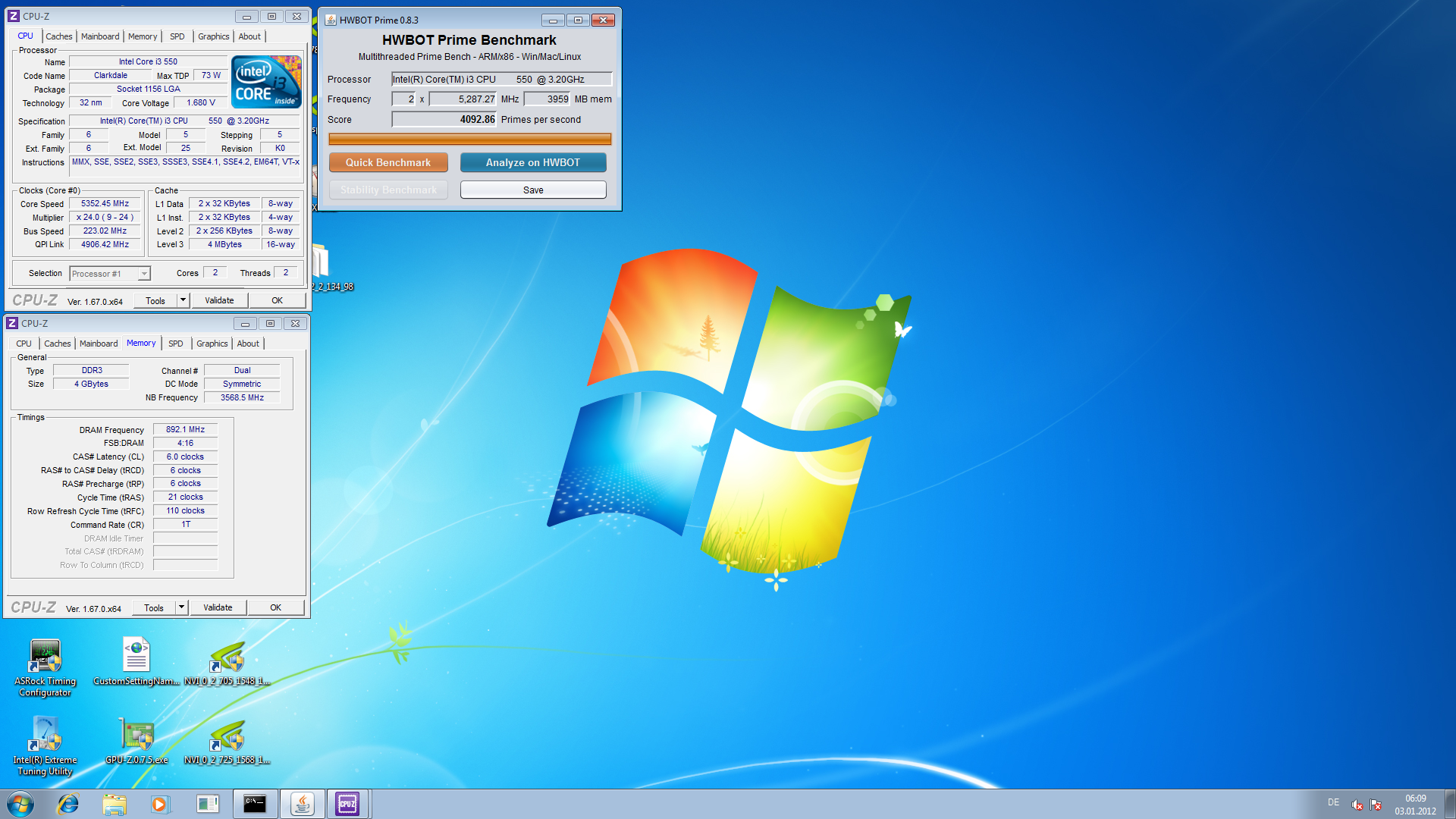Screen dimensions: 1456x819
Task: Click the muted volume tray icon
Action: pyautogui.click(x=1357, y=805)
